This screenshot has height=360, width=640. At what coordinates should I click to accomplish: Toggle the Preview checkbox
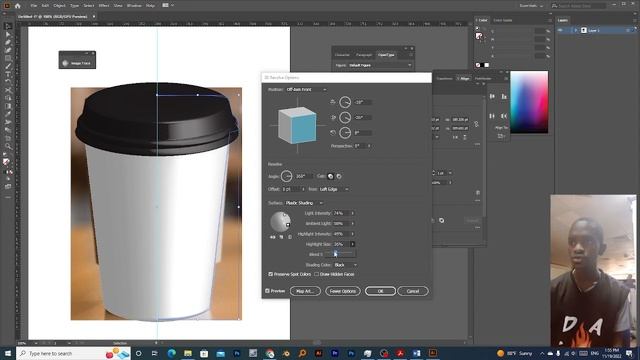pos(267,291)
